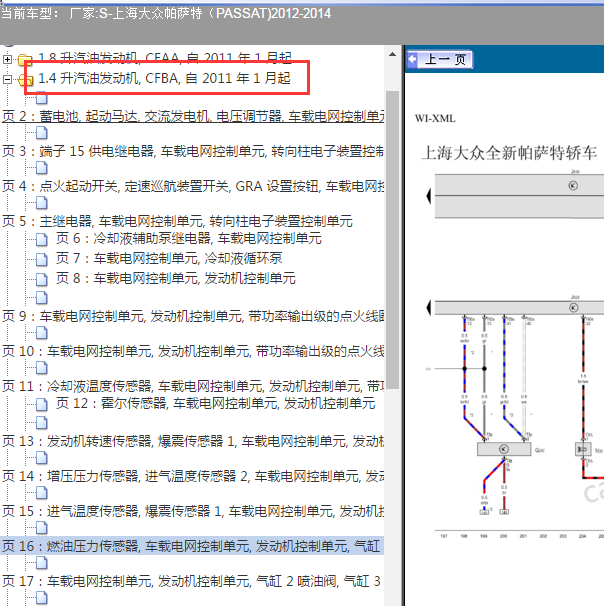Open 页 14 增压压力传感器 entry
Image resolution: width=604 pixels, height=606 pixels.
click(193, 476)
